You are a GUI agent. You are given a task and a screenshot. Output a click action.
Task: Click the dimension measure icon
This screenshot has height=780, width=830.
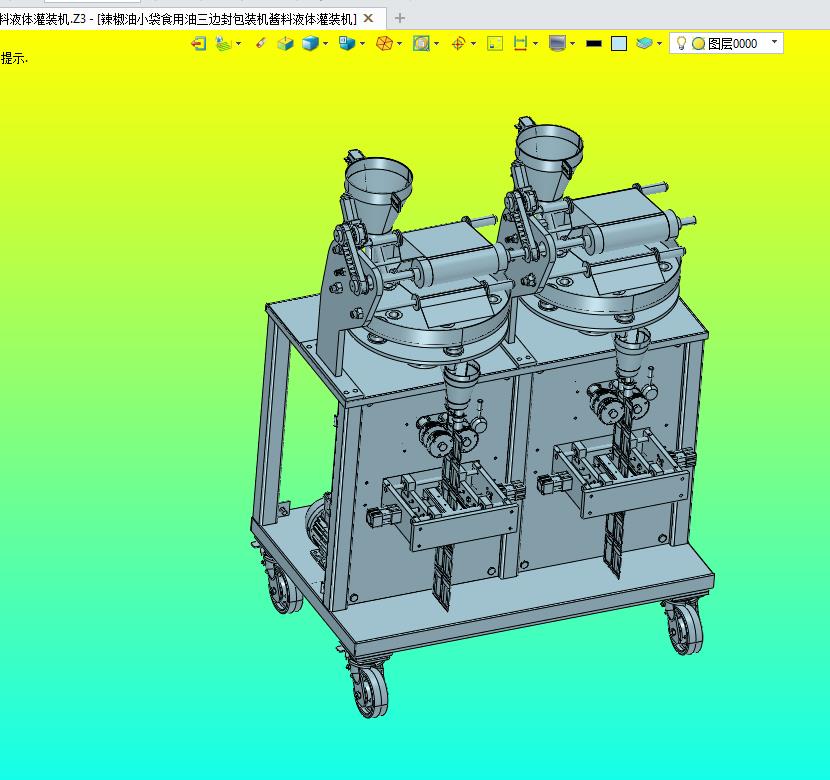(x=521, y=43)
